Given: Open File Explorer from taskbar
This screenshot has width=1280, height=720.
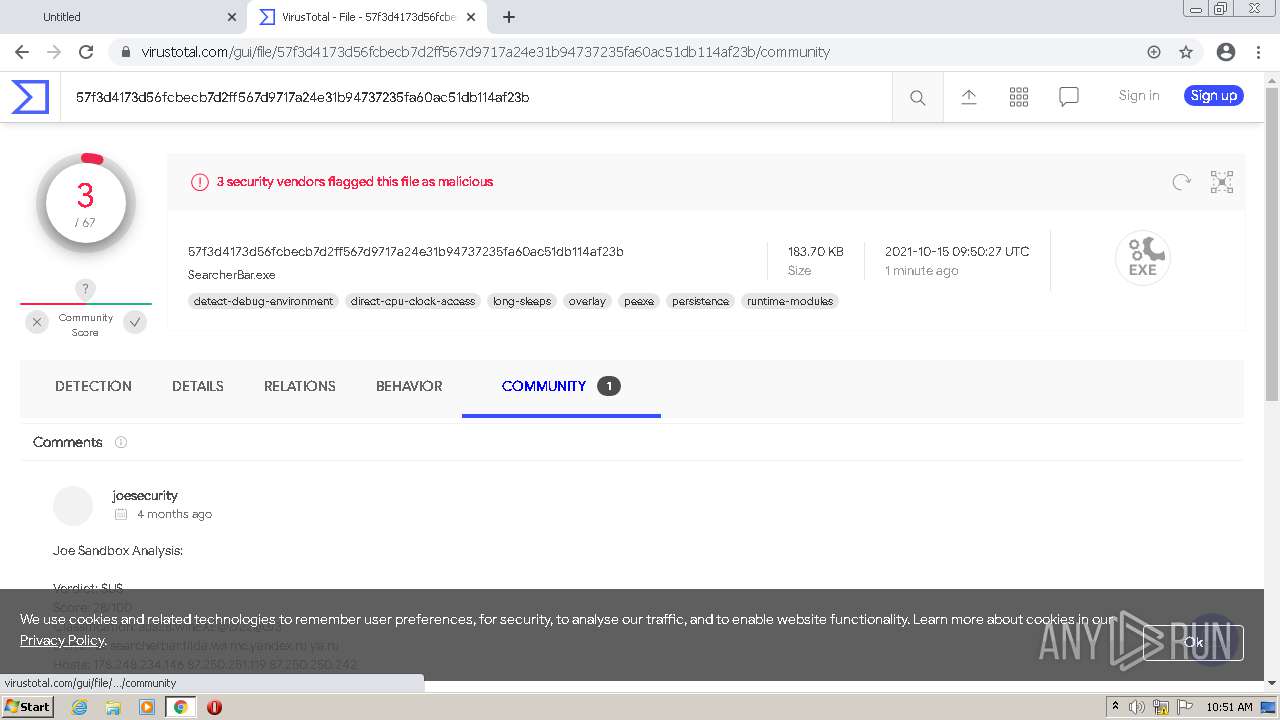Looking at the screenshot, I should [113, 707].
